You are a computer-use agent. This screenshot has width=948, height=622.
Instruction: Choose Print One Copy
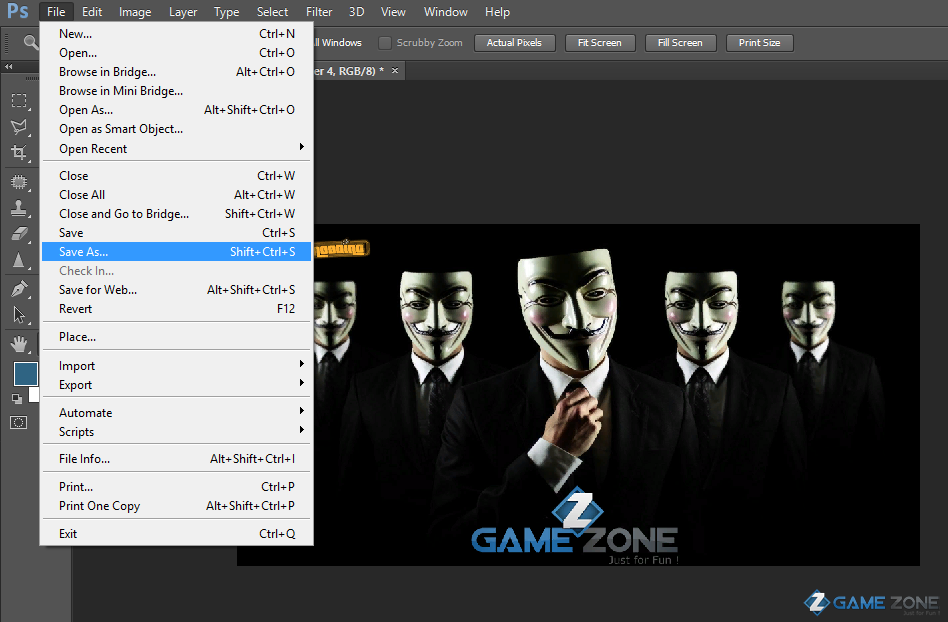coord(177,506)
